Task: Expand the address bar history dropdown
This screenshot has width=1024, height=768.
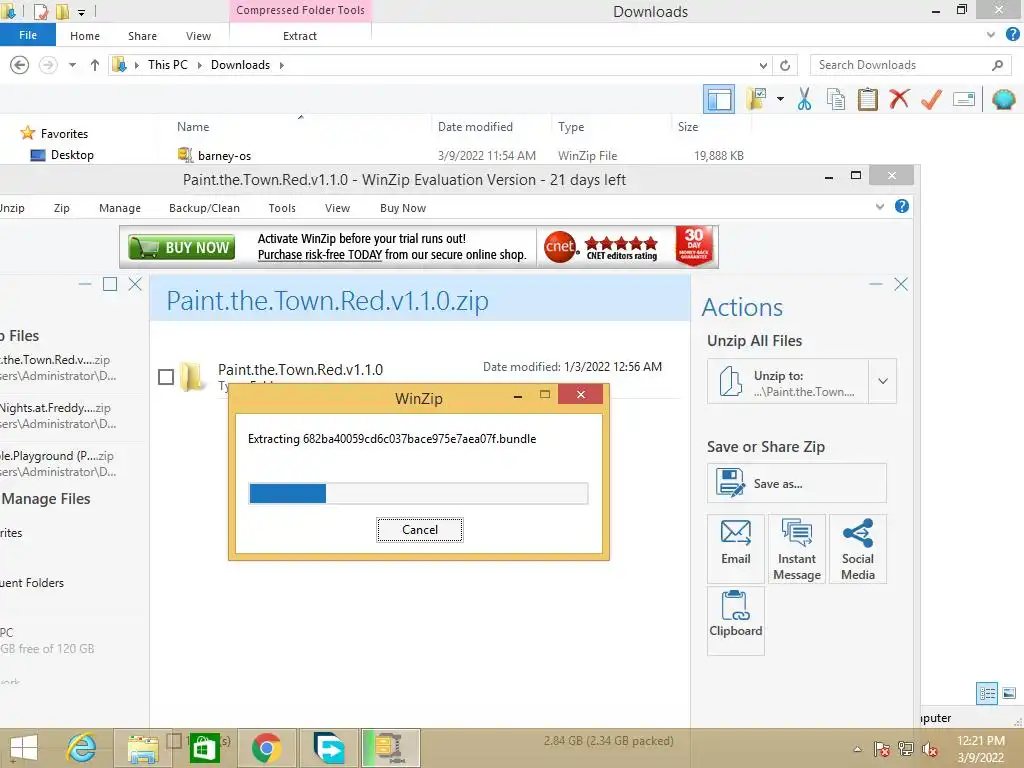Action: pos(763,65)
